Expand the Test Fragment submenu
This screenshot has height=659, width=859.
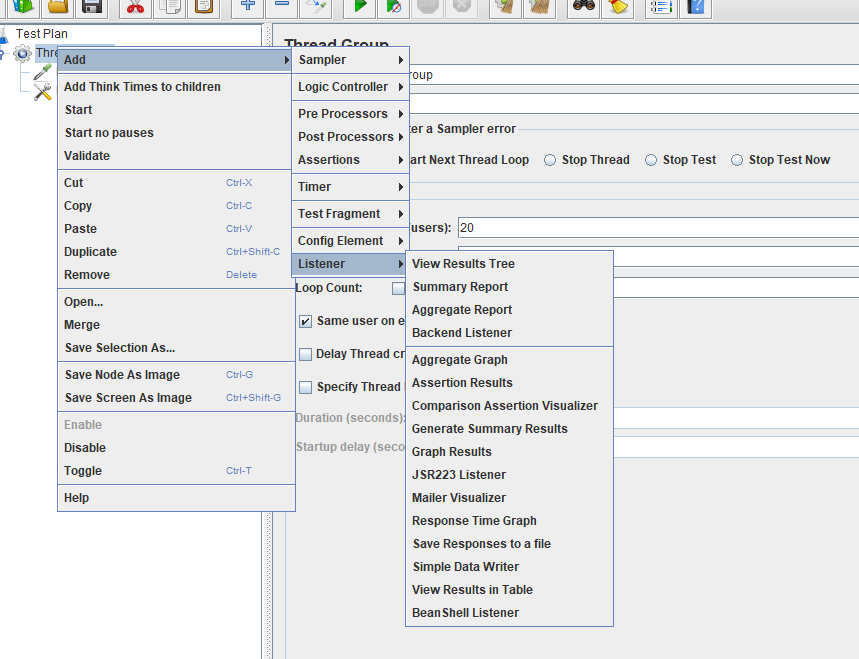351,214
